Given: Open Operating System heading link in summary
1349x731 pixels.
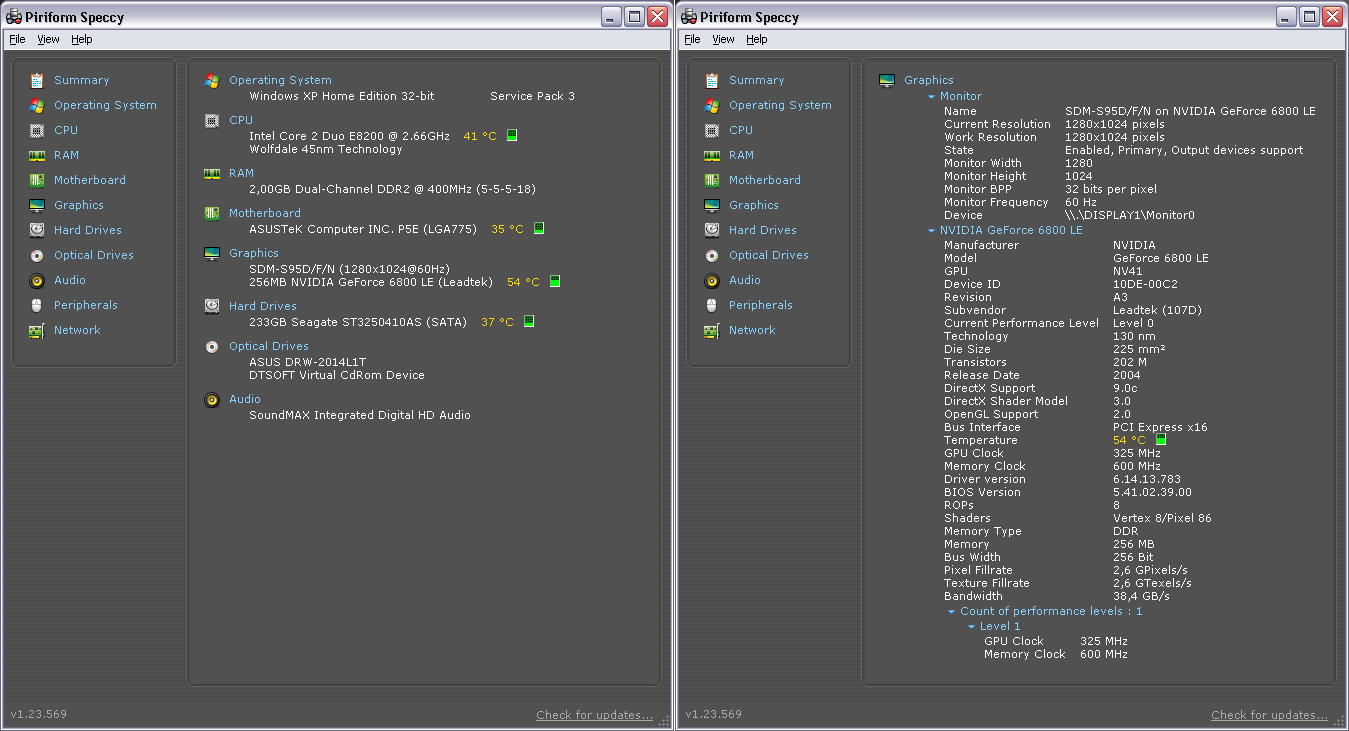Looking at the screenshot, I should (280, 80).
